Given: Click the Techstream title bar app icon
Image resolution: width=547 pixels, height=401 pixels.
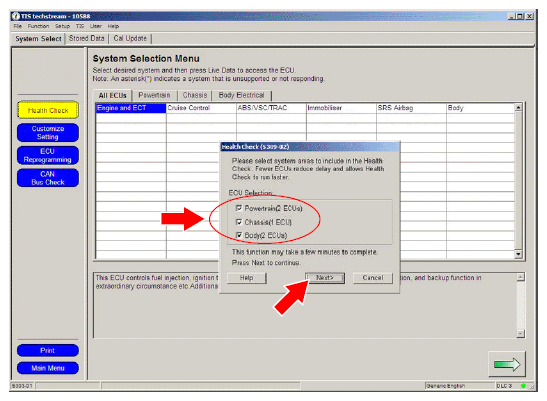Looking at the screenshot, I should pos(16,16).
